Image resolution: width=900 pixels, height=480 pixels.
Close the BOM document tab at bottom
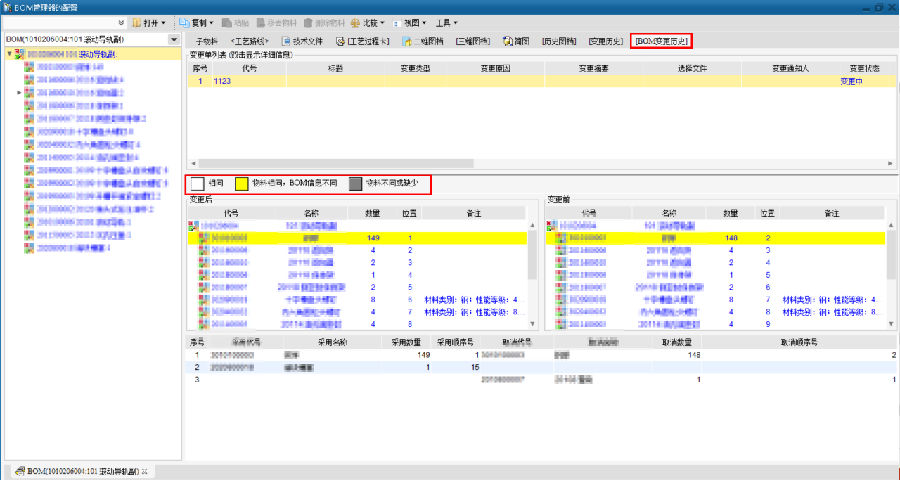click(144, 471)
